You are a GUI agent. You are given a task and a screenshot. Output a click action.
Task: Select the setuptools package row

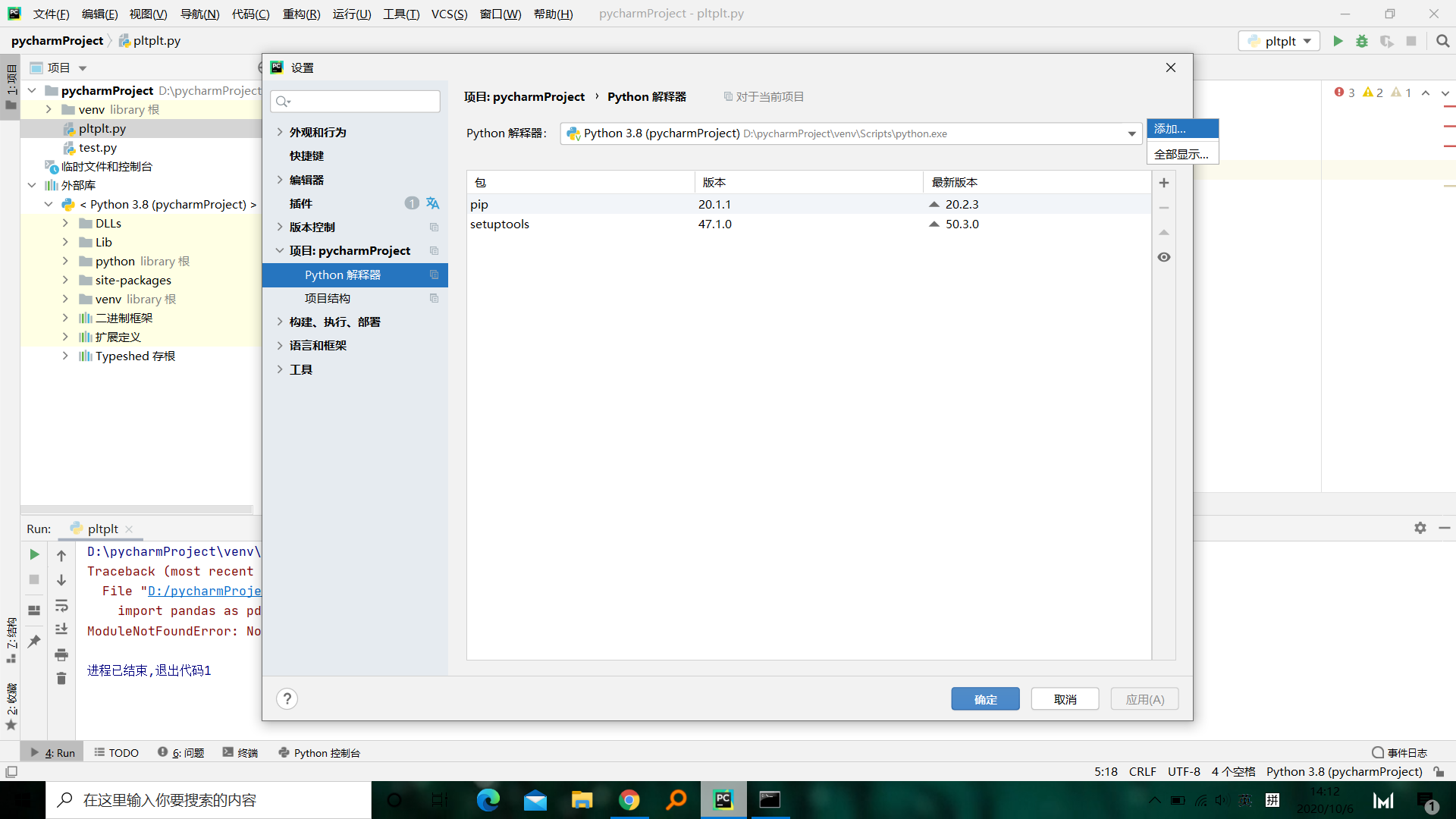[x=808, y=224]
